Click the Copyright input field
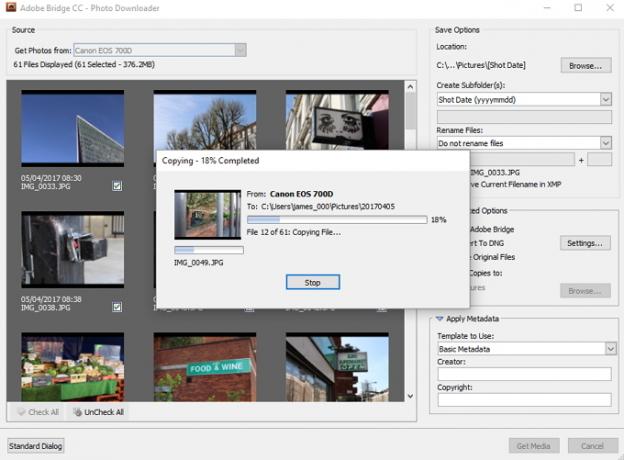Image resolution: width=624 pixels, height=460 pixels. click(x=525, y=400)
